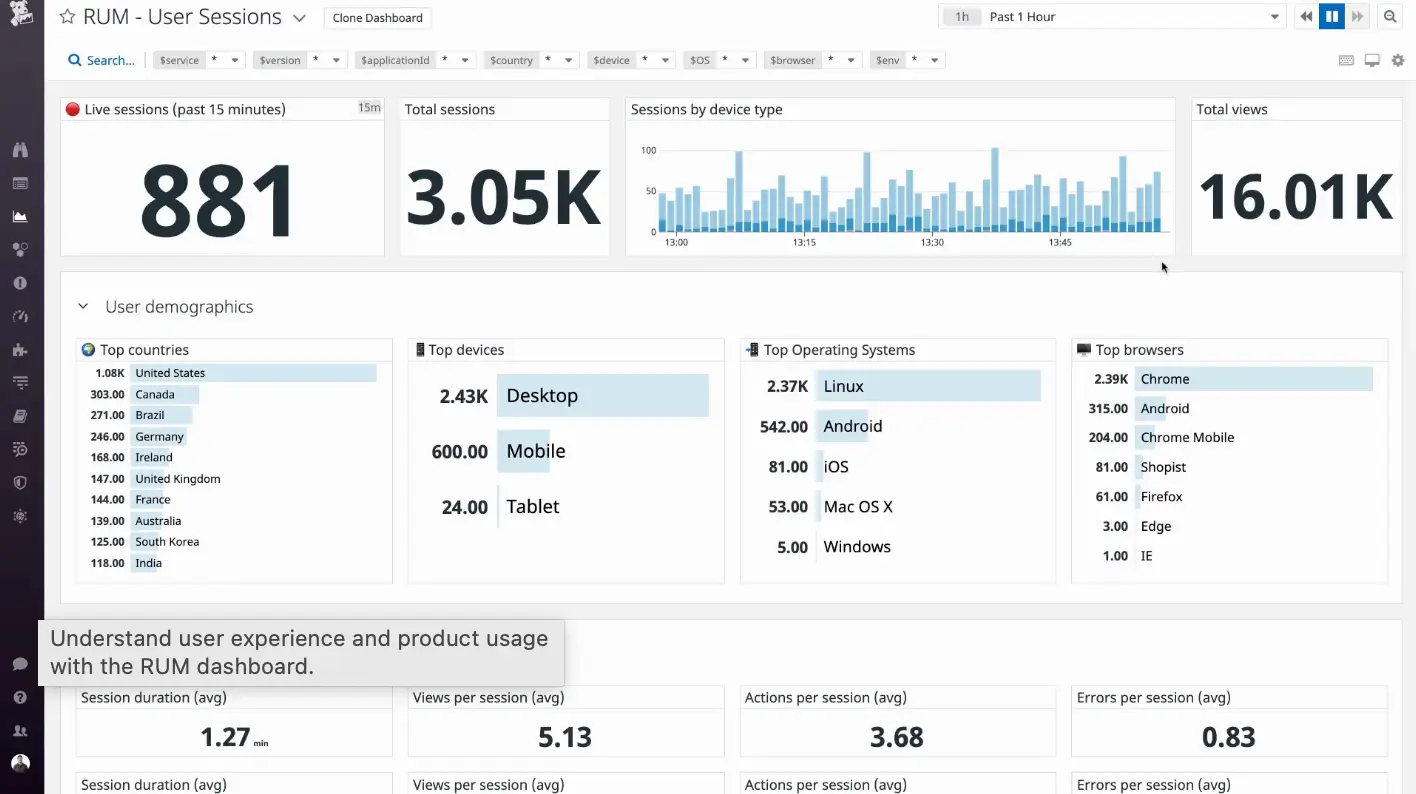1416x794 pixels.
Task: Click the Sessions by device type chart
Action: pyautogui.click(x=900, y=190)
